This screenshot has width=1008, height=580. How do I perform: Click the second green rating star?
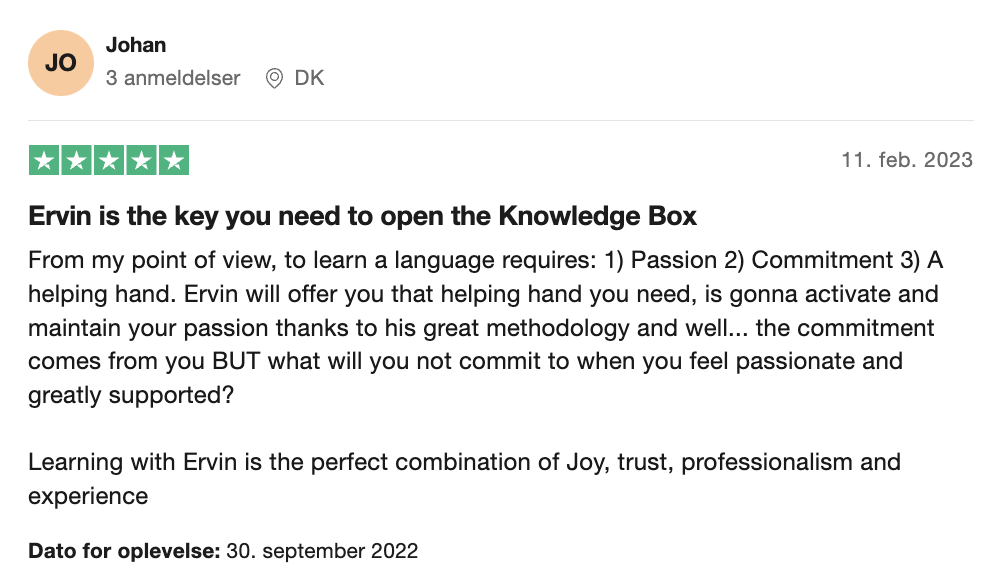[x=76, y=160]
